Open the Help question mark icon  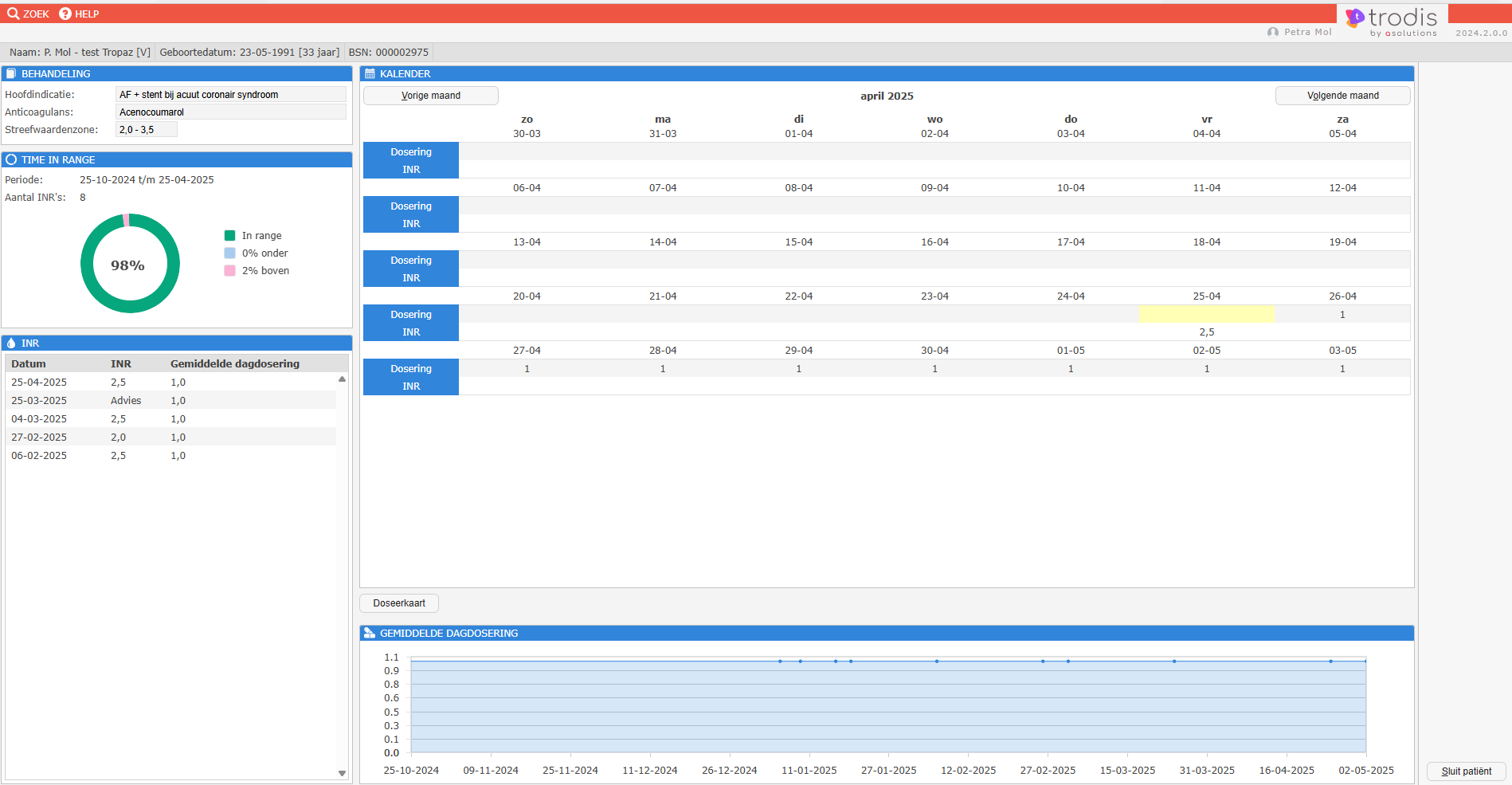65,14
